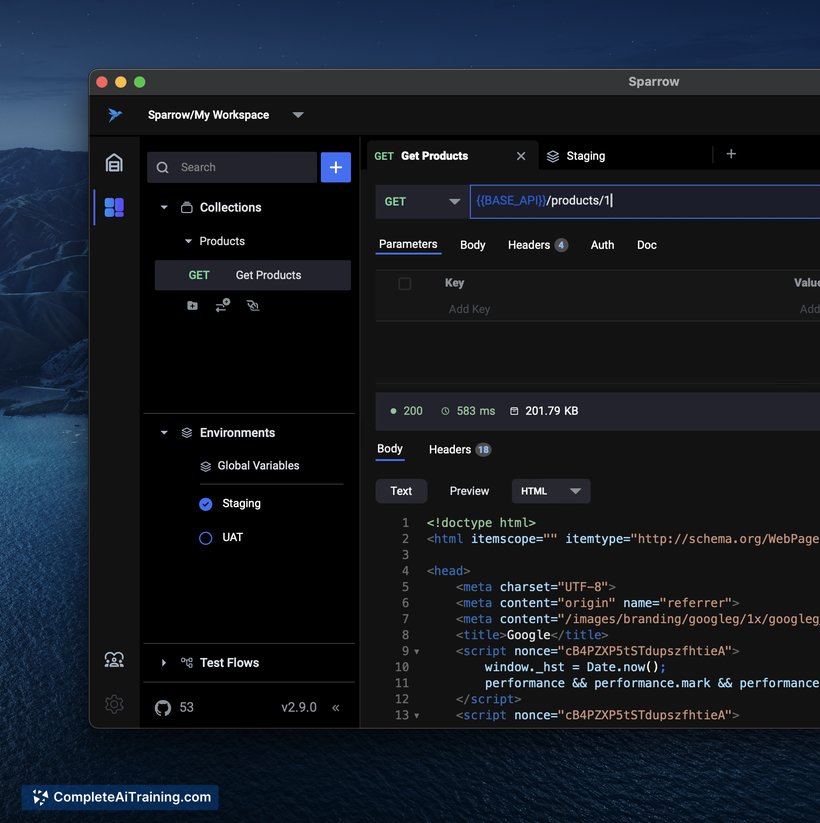This screenshot has width=820, height=823.
Task: Click the v2.9.0 version label
Action: (x=299, y=708)
